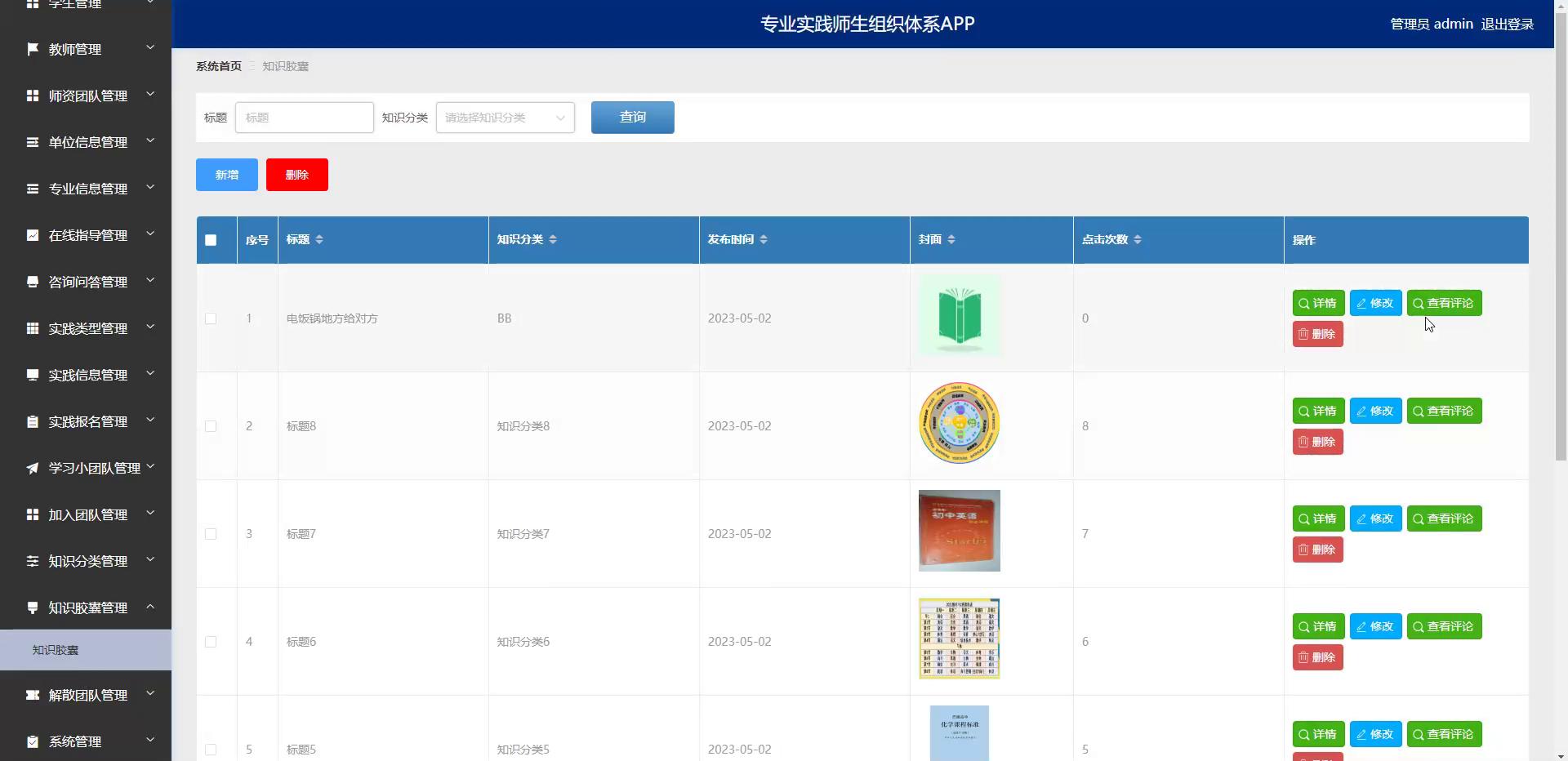The image size is (1568, 761).
Task: Open the 知识分类 filter dropdown
Action: point(506,118)
